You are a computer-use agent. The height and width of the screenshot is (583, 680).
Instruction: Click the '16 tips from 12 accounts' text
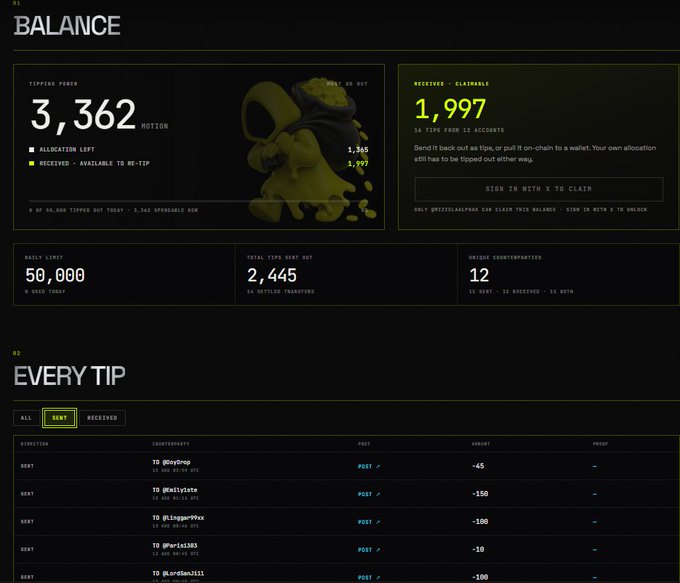tap(459, 130)
